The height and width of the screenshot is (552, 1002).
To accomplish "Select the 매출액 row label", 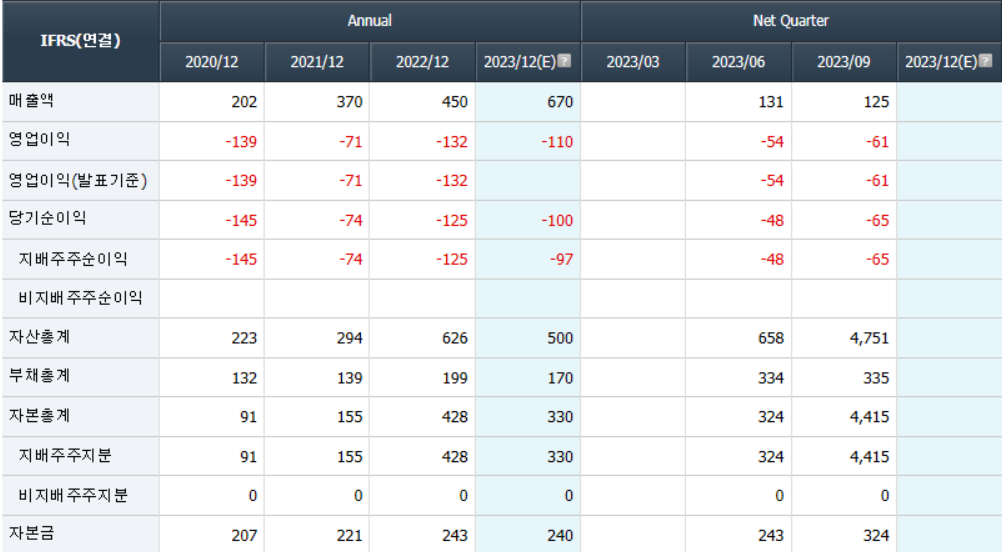I will (x=31, y=101).
